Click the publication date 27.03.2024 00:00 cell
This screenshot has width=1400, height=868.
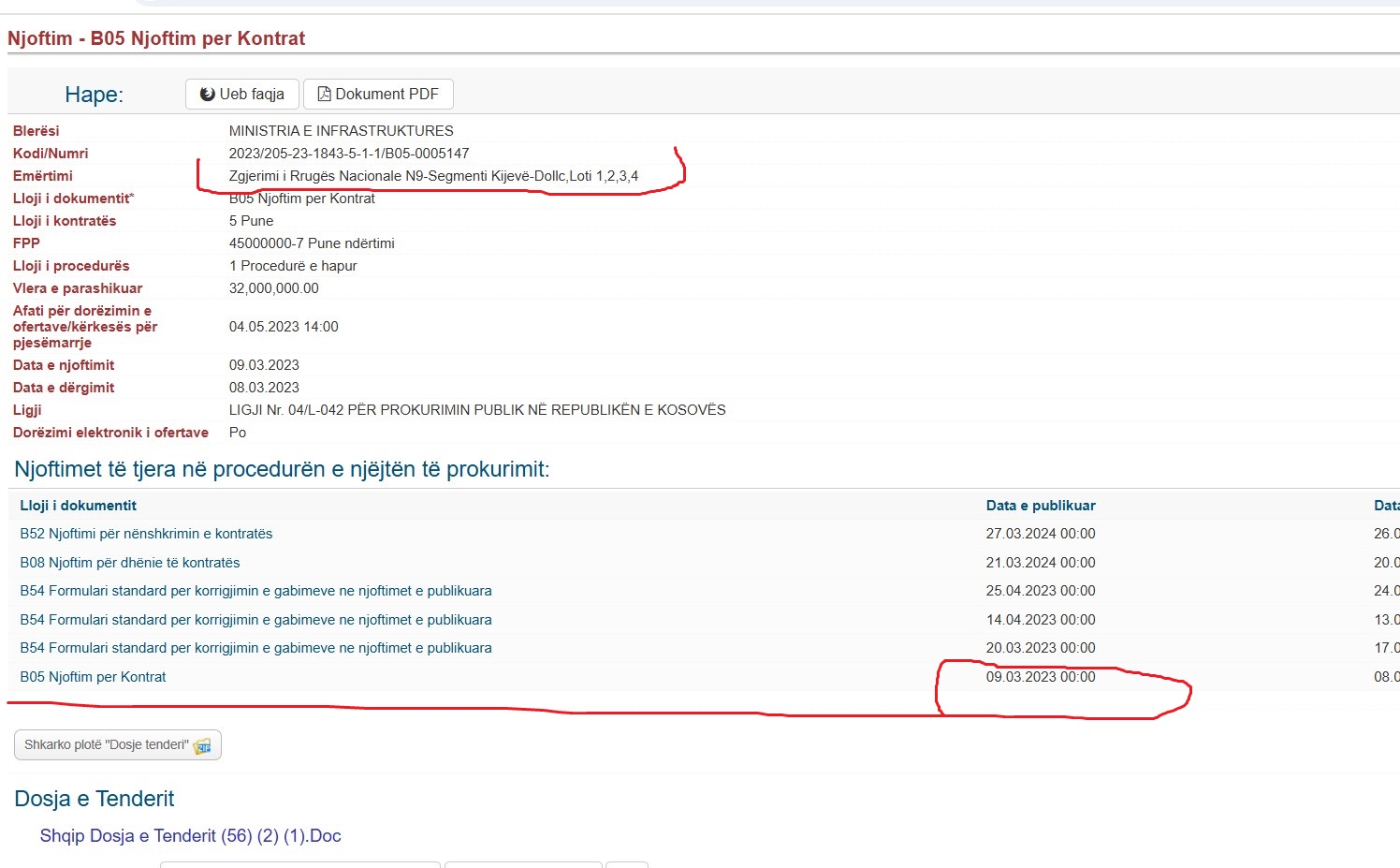click(x=1041, y=534)
